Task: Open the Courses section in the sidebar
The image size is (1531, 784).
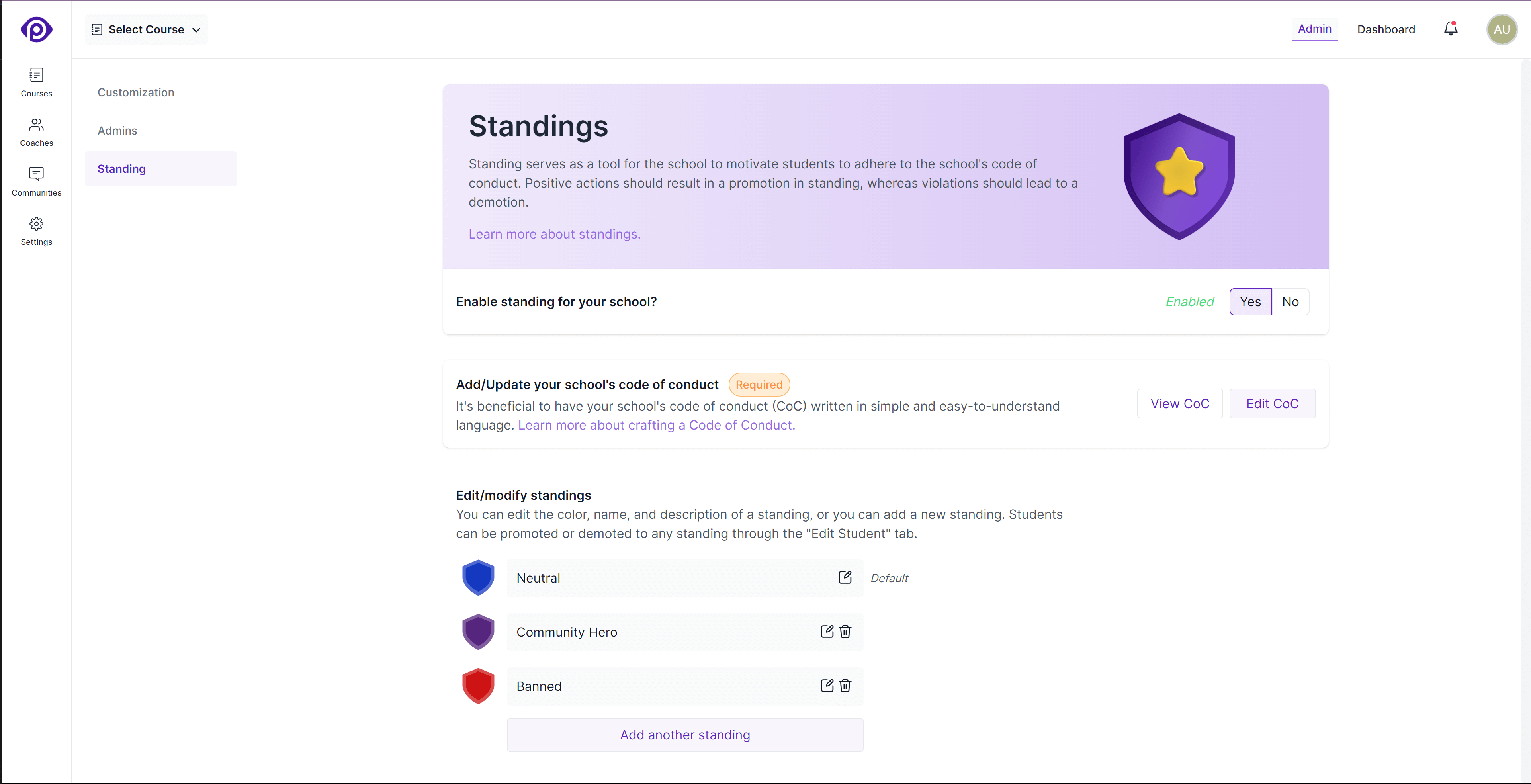Action: [36, 82]
